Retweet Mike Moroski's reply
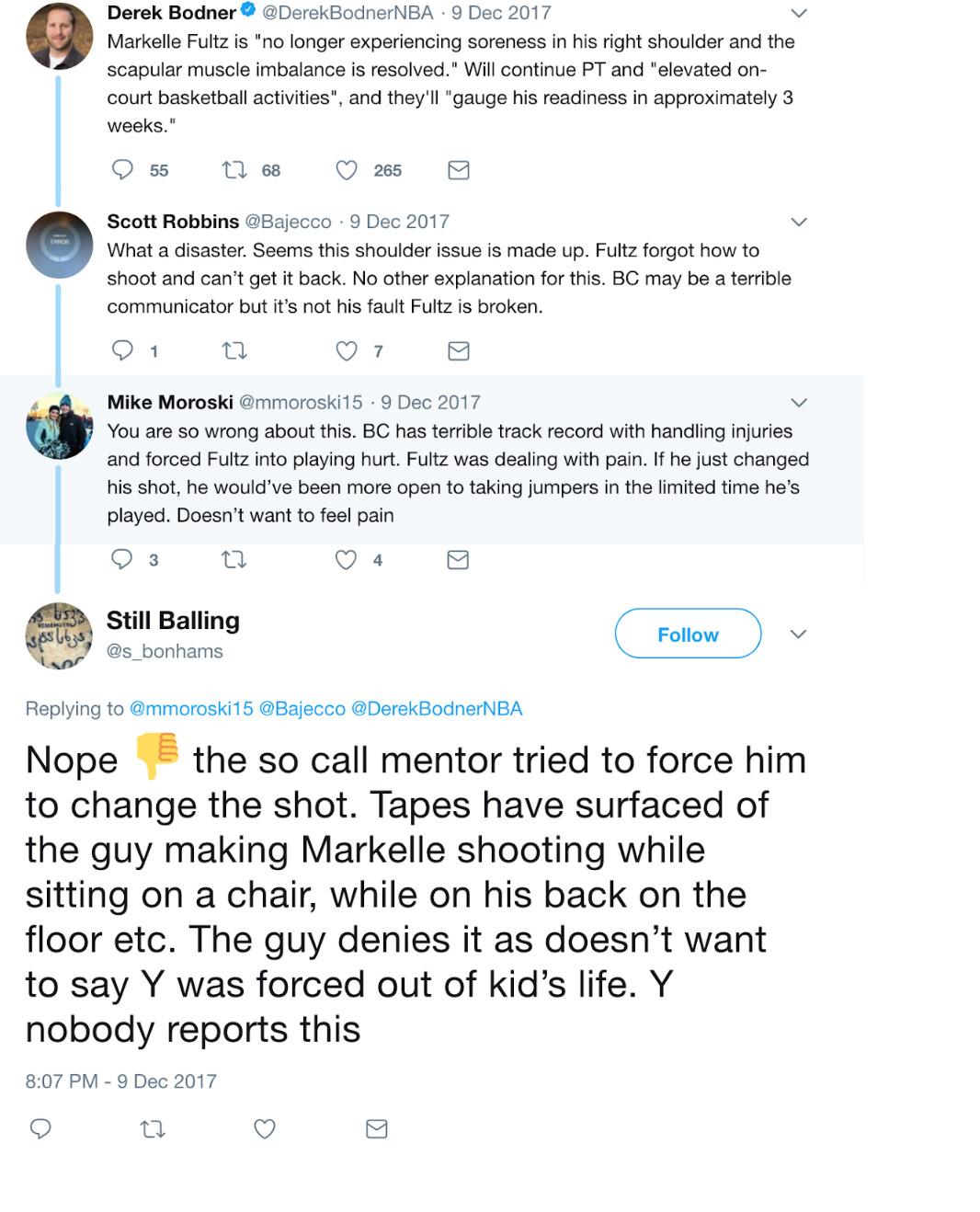This screenshot has width=980, height=1212. coord(234,560)
